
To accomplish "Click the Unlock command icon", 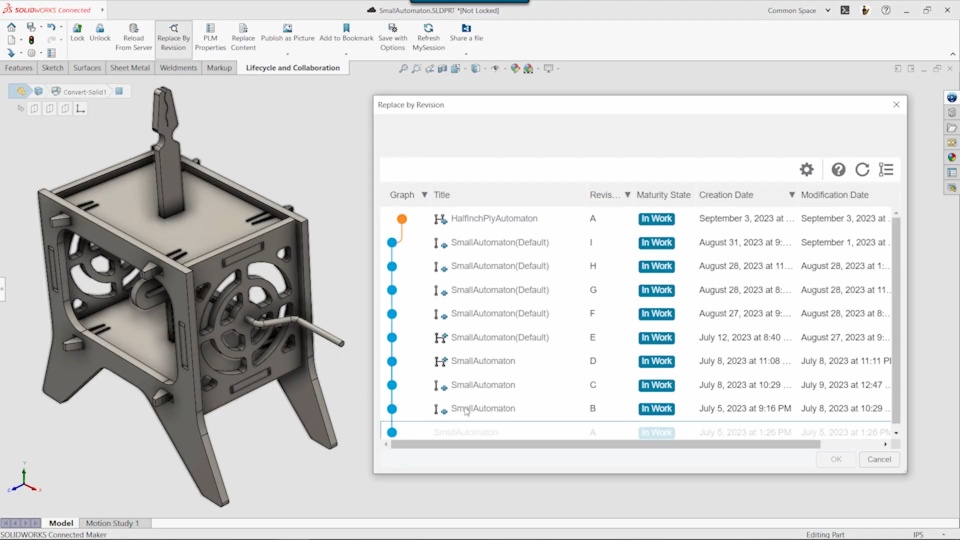I will (x=100, y=28).
